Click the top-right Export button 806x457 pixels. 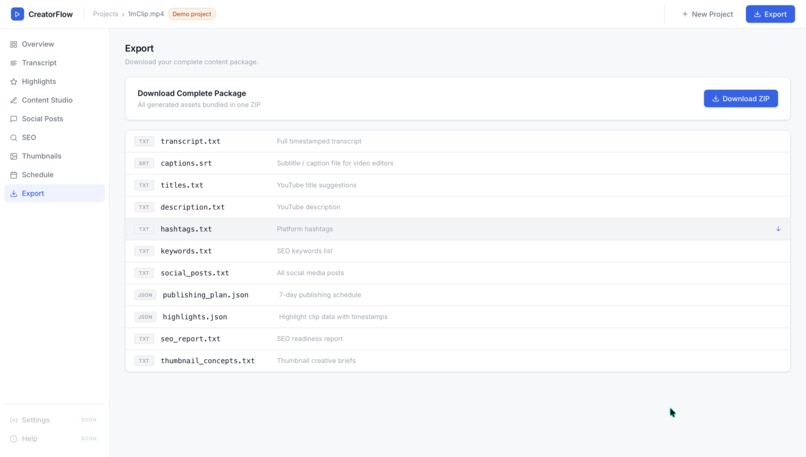[x=770, y=14]
